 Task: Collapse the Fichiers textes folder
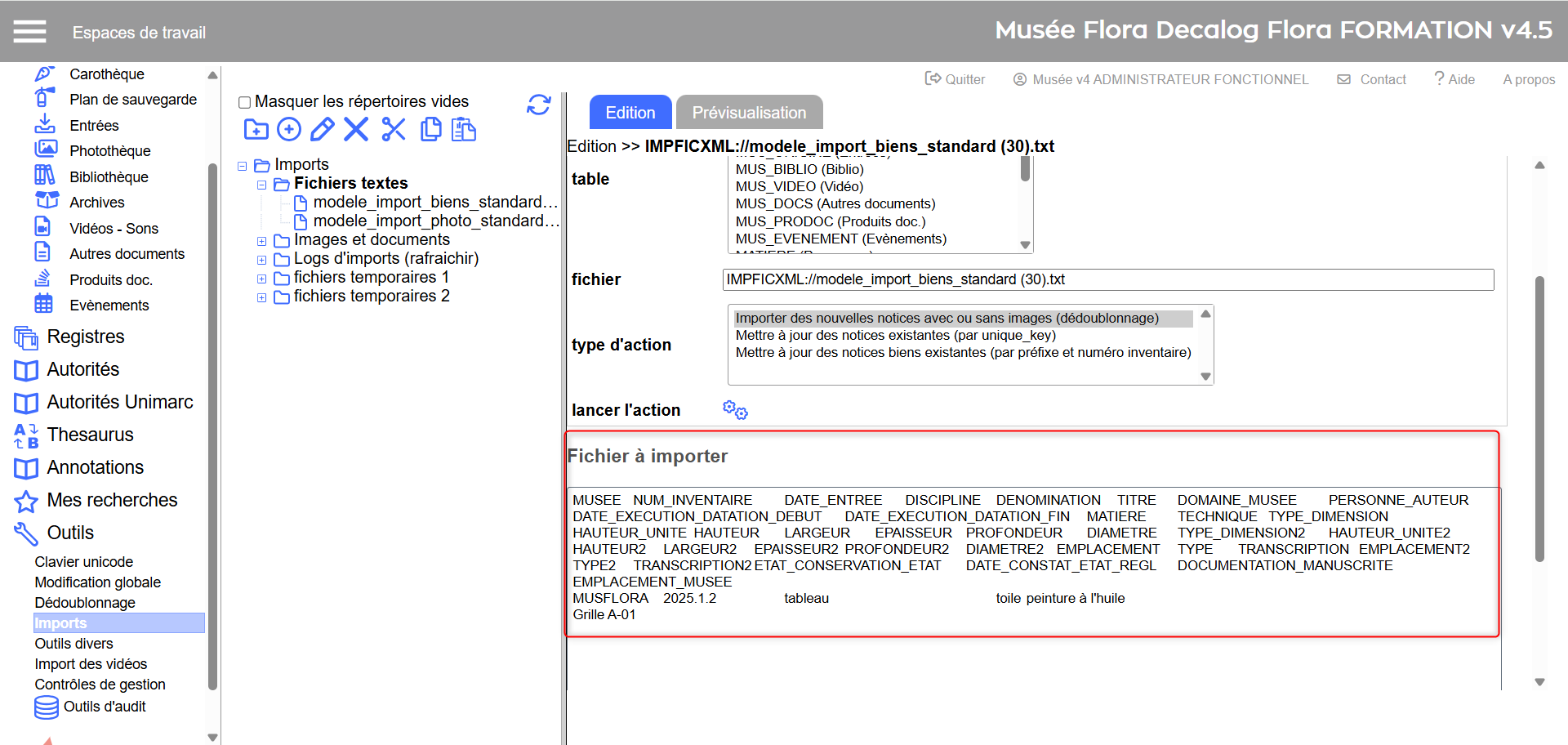[261, 185]
